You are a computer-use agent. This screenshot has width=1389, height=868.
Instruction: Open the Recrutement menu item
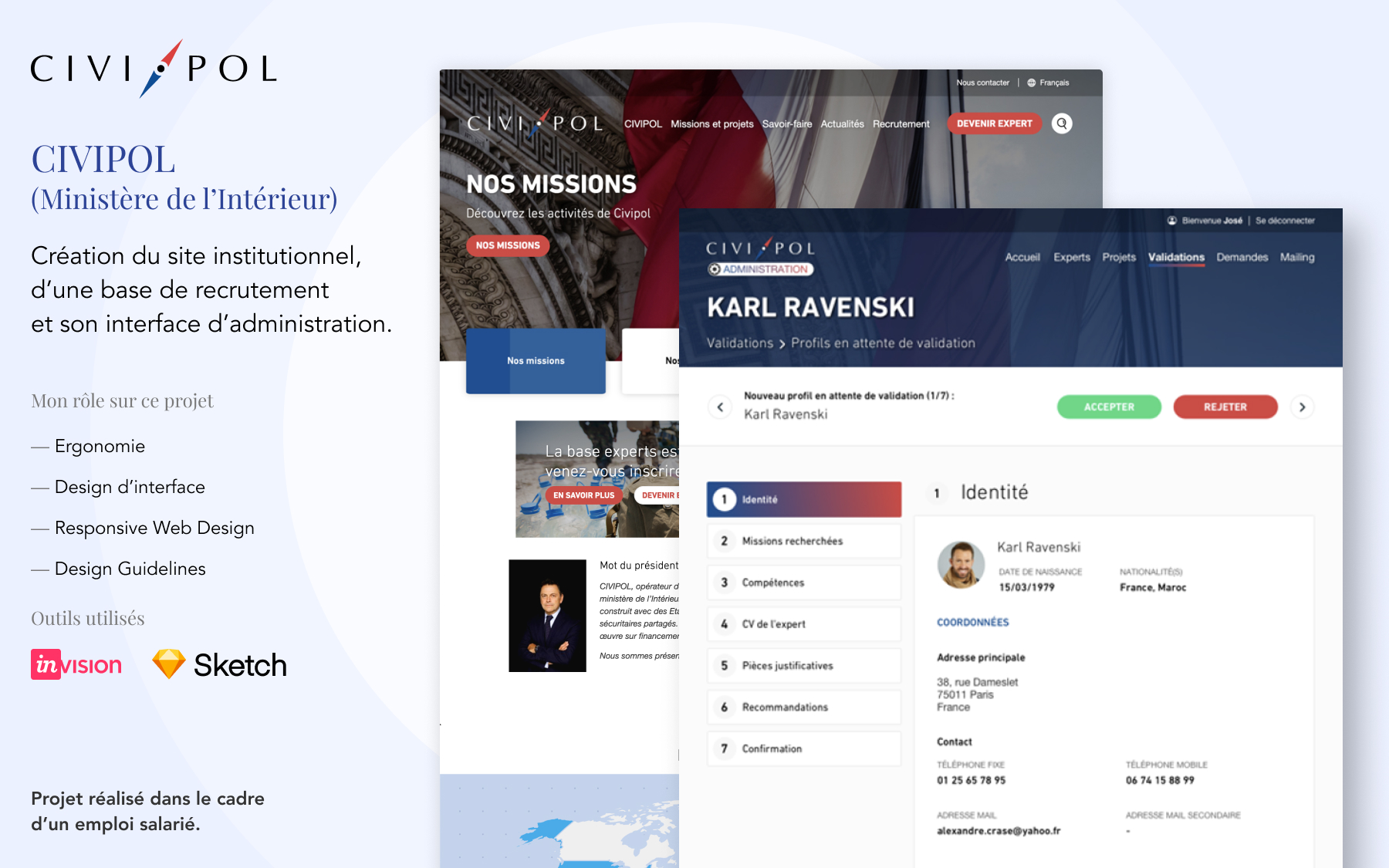(901, 123)
